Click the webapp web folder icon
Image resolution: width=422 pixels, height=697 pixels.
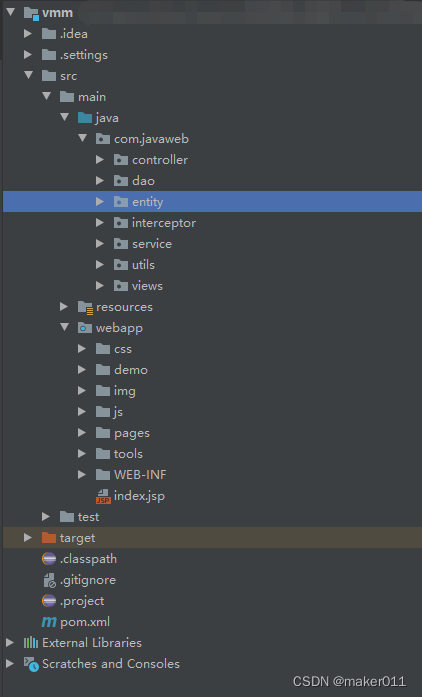(84, 328)
